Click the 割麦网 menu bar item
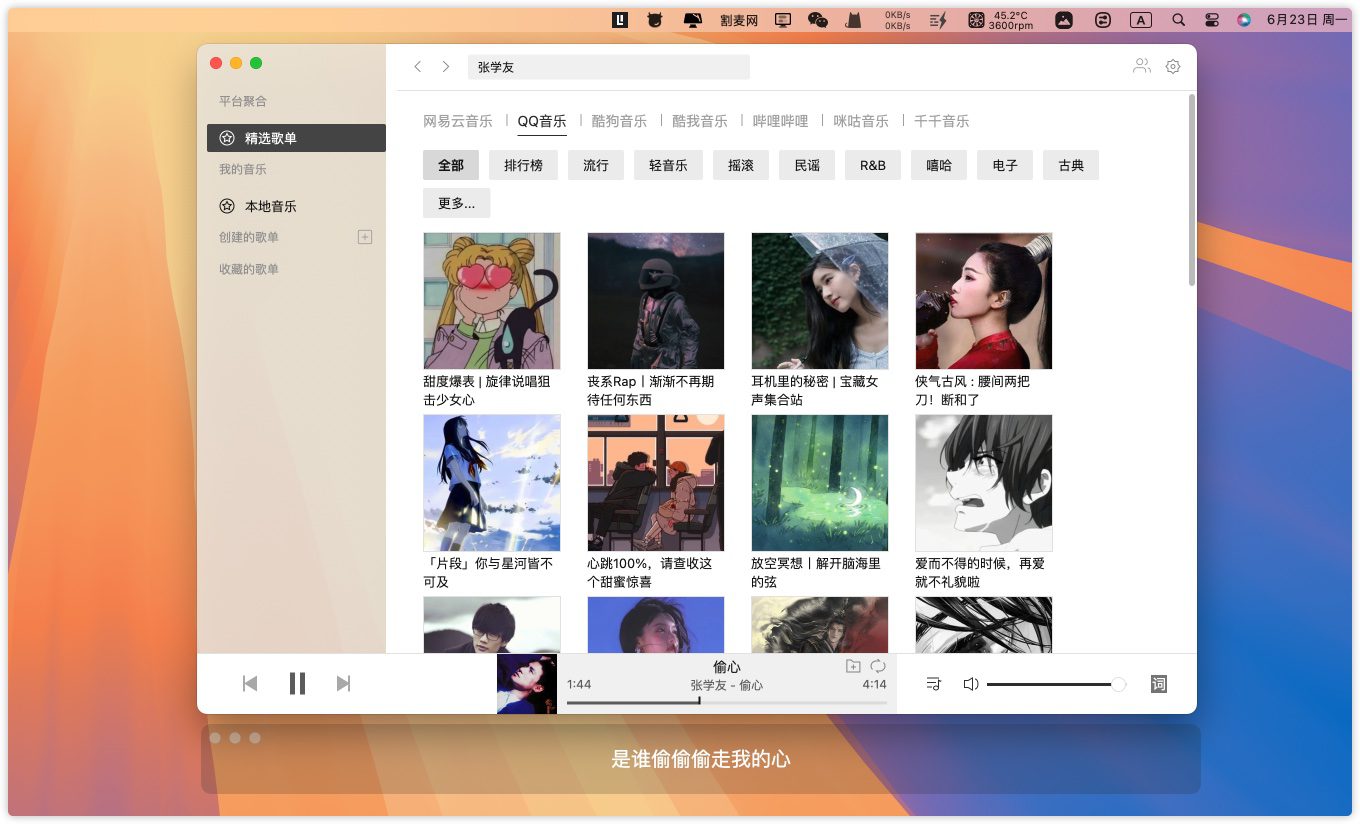This screenshot has height=824, width=1360. point(739,19)
